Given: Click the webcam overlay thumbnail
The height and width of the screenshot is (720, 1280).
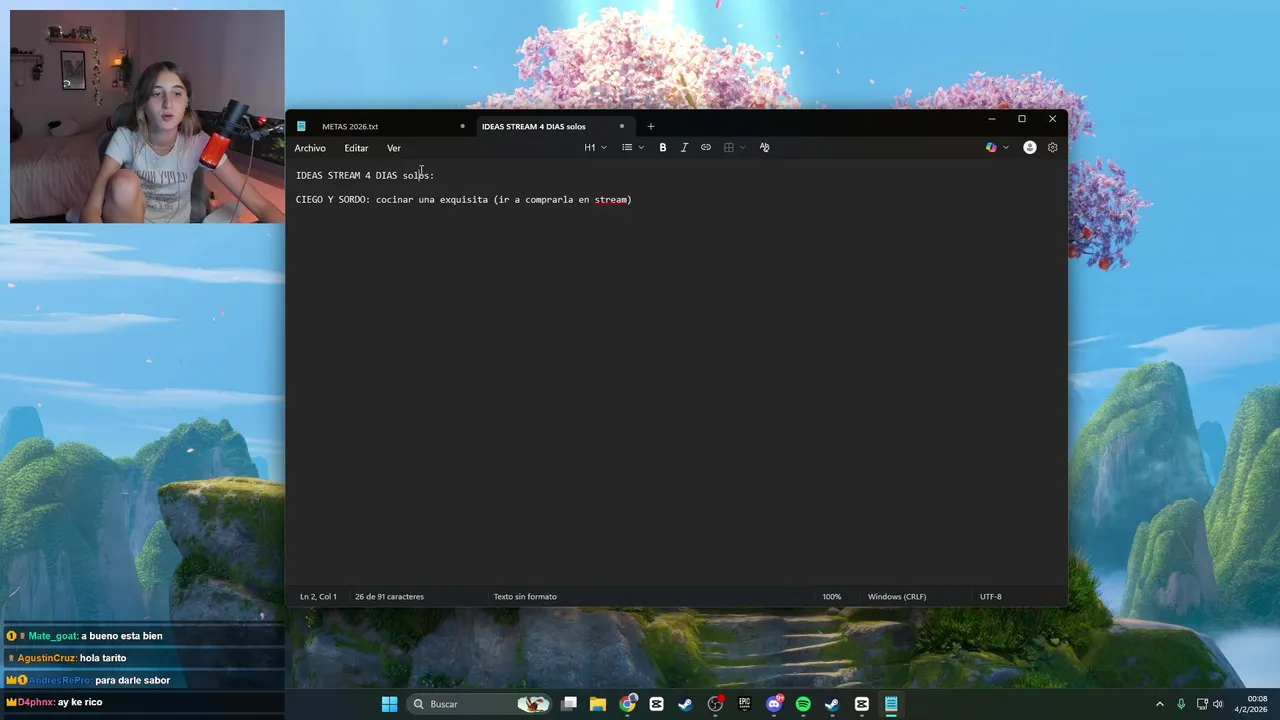Looking at the screenshot, I should click(147, 116).
